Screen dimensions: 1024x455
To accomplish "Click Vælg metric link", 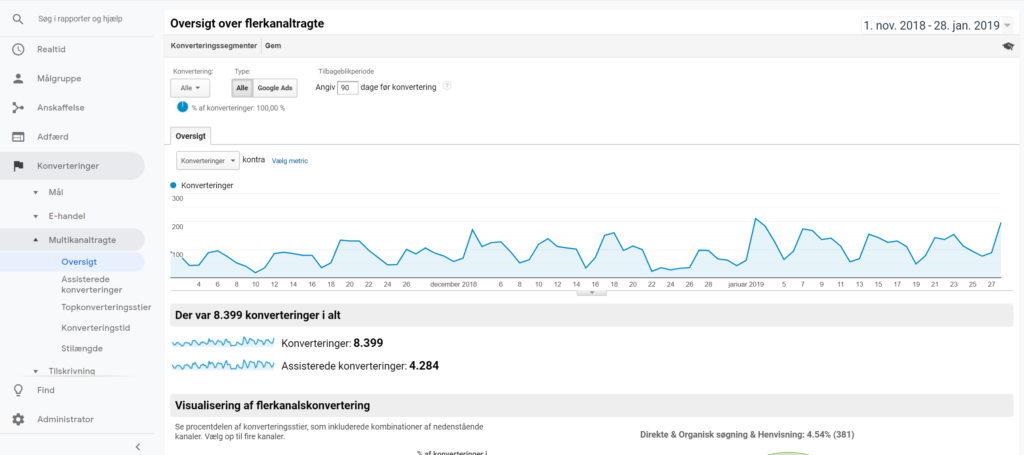I will (x=289, y=161).
